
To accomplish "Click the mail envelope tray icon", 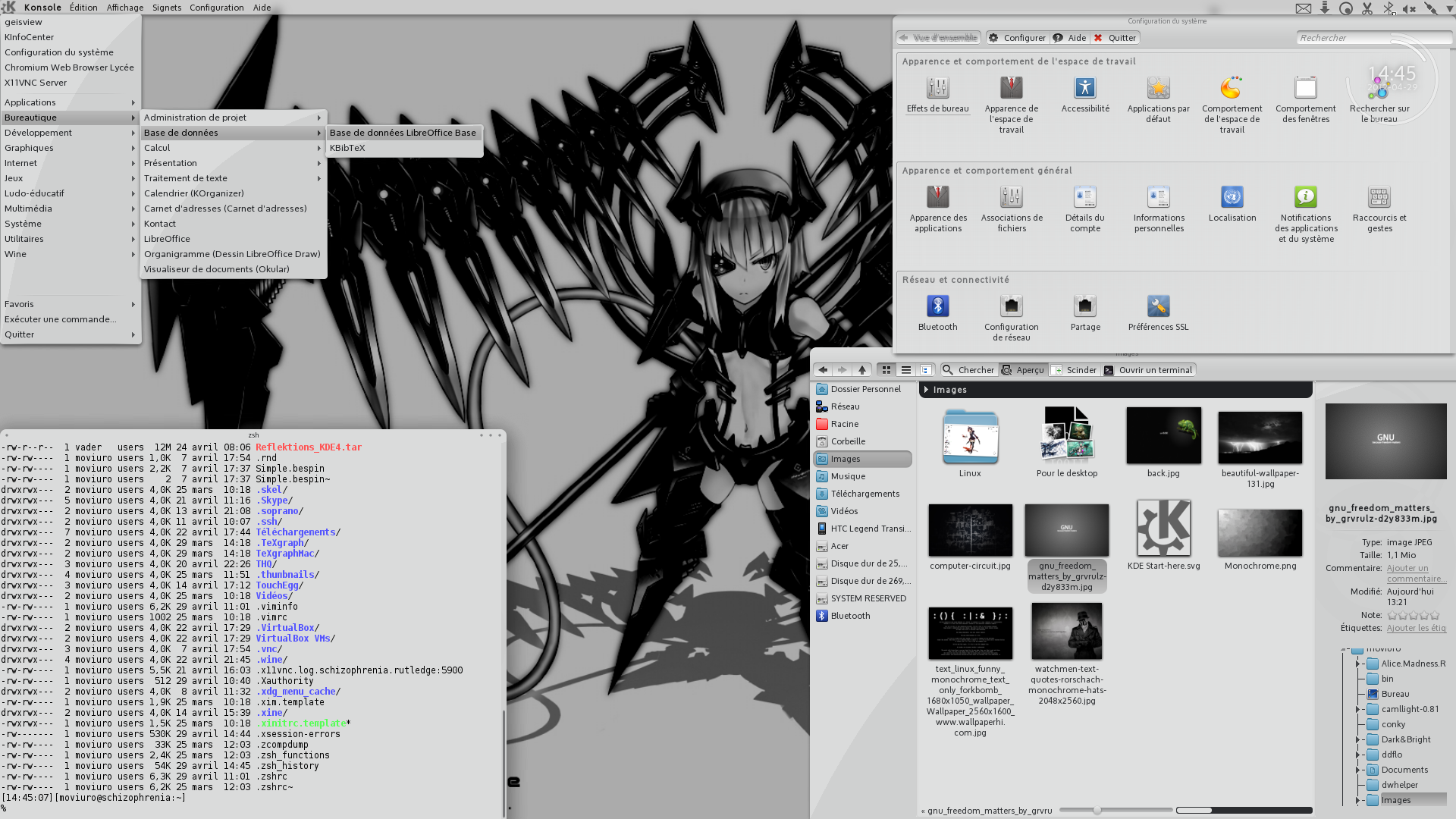I will tap(1304, 8).
